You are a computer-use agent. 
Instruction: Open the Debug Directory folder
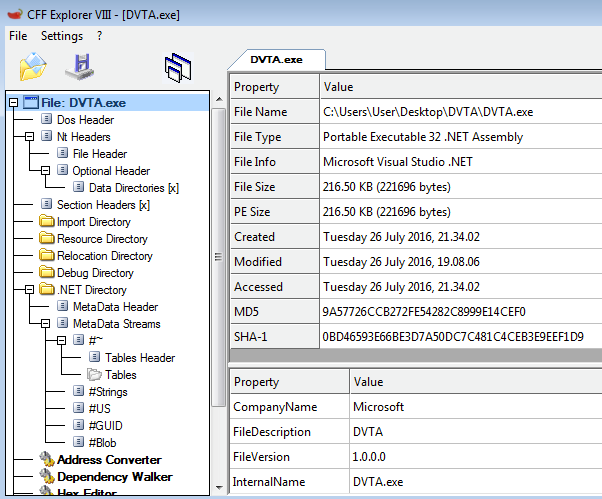click(95, 273)
